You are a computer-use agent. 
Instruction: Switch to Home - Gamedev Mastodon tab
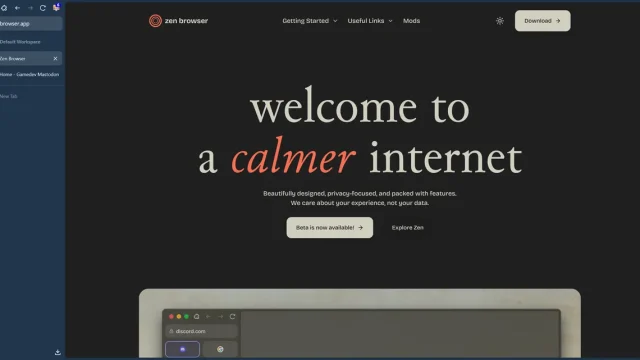tap(29, 75)
